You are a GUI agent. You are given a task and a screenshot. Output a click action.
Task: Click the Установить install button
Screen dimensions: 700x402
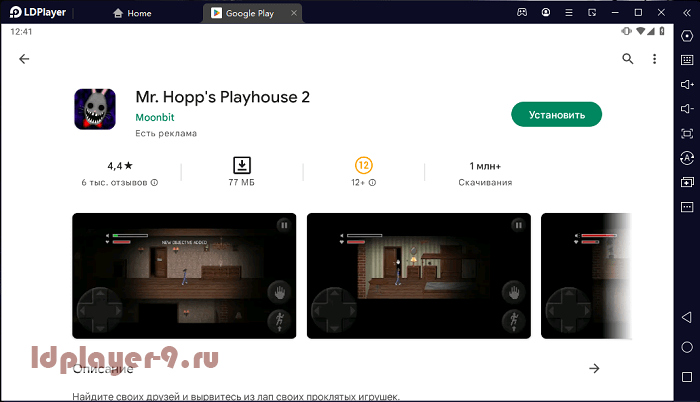[556, 114]
